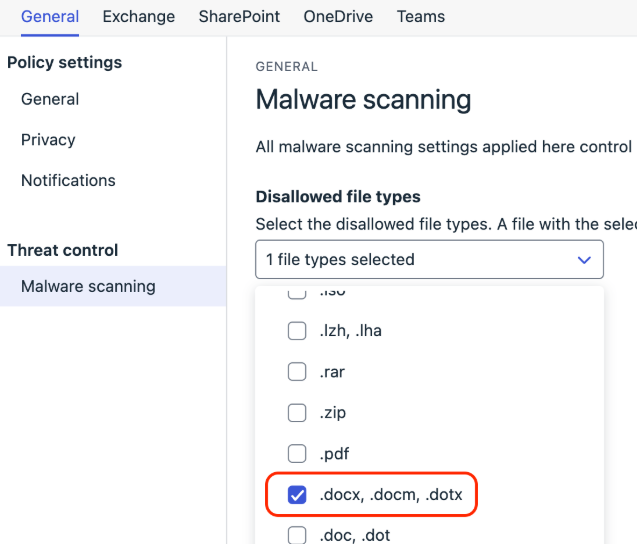Click the .pdf option label

click(334, 454)
